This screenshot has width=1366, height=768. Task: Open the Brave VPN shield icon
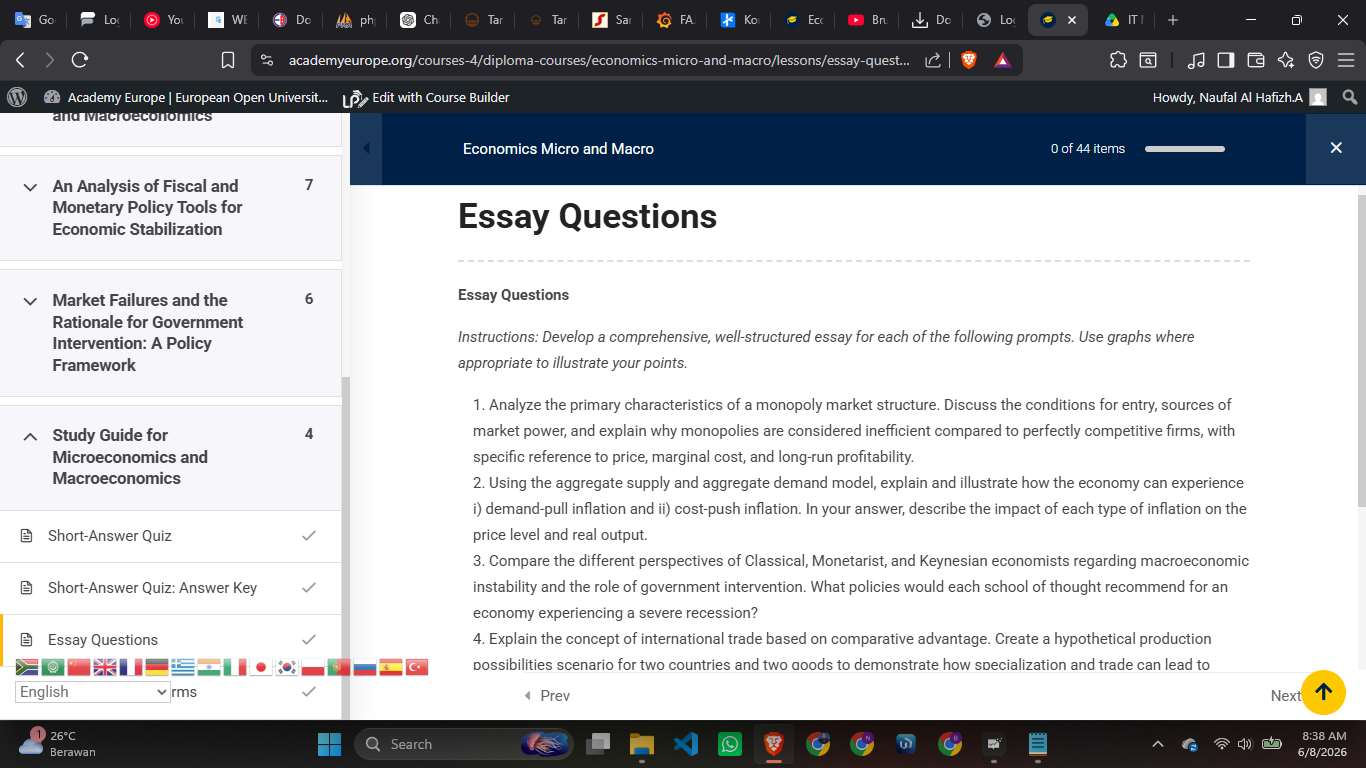click(1316, 60)
